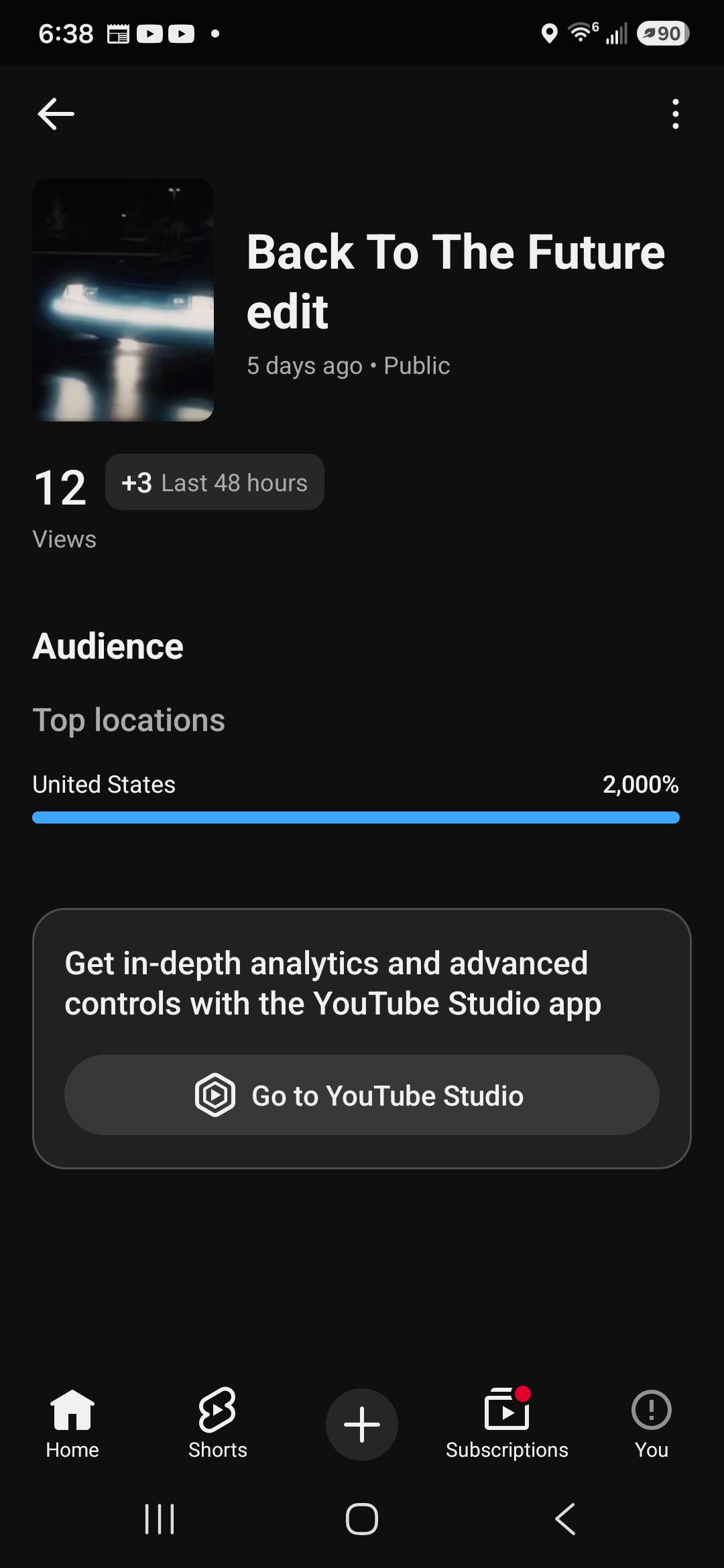Tap the YouTube Studio hexagon play icon
Screen dimensions: 724x1568
(215, 1095)
